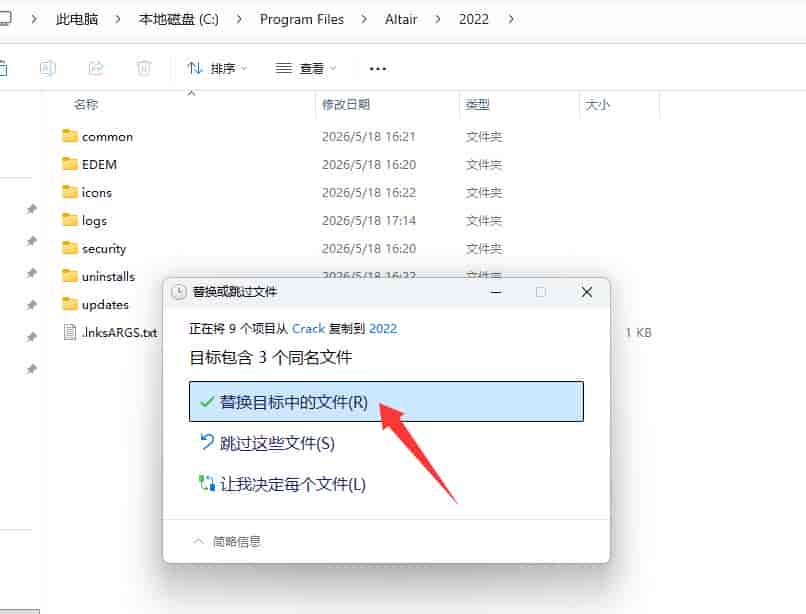This screenshot has height=614, width=806.
Task: Click the delete trash icon
Action: (144, 68)
